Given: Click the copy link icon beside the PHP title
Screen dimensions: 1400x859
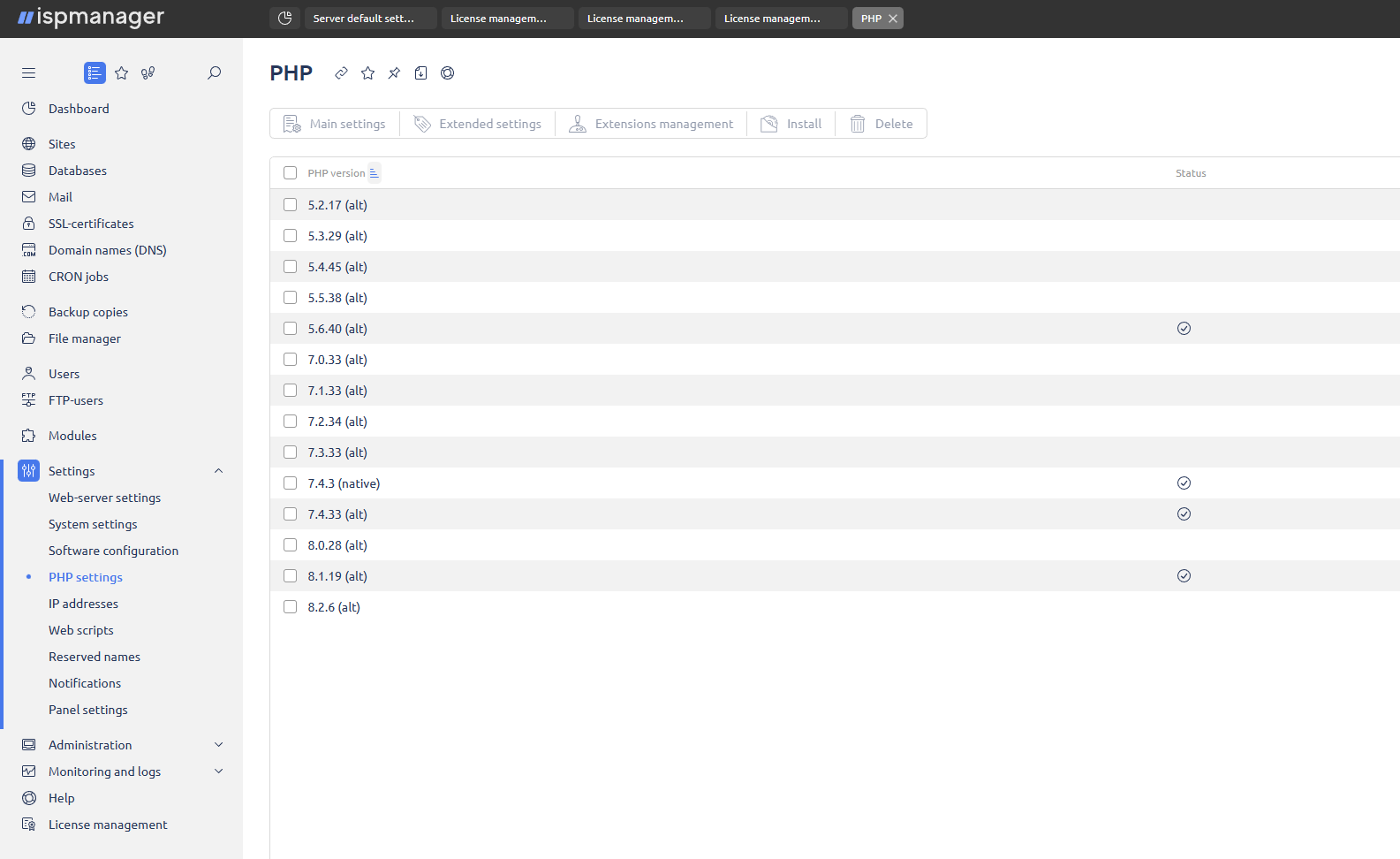Looking at the screenshot, I should (341, 73).
